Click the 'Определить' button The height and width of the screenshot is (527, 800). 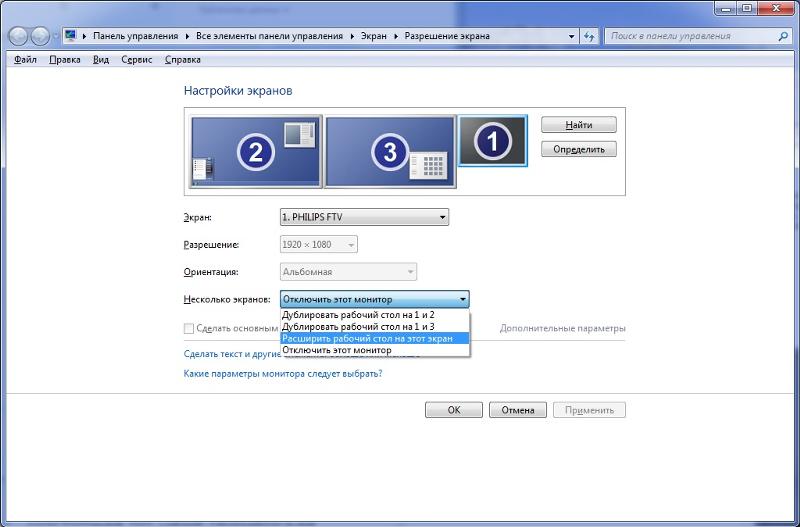(579, 149)
